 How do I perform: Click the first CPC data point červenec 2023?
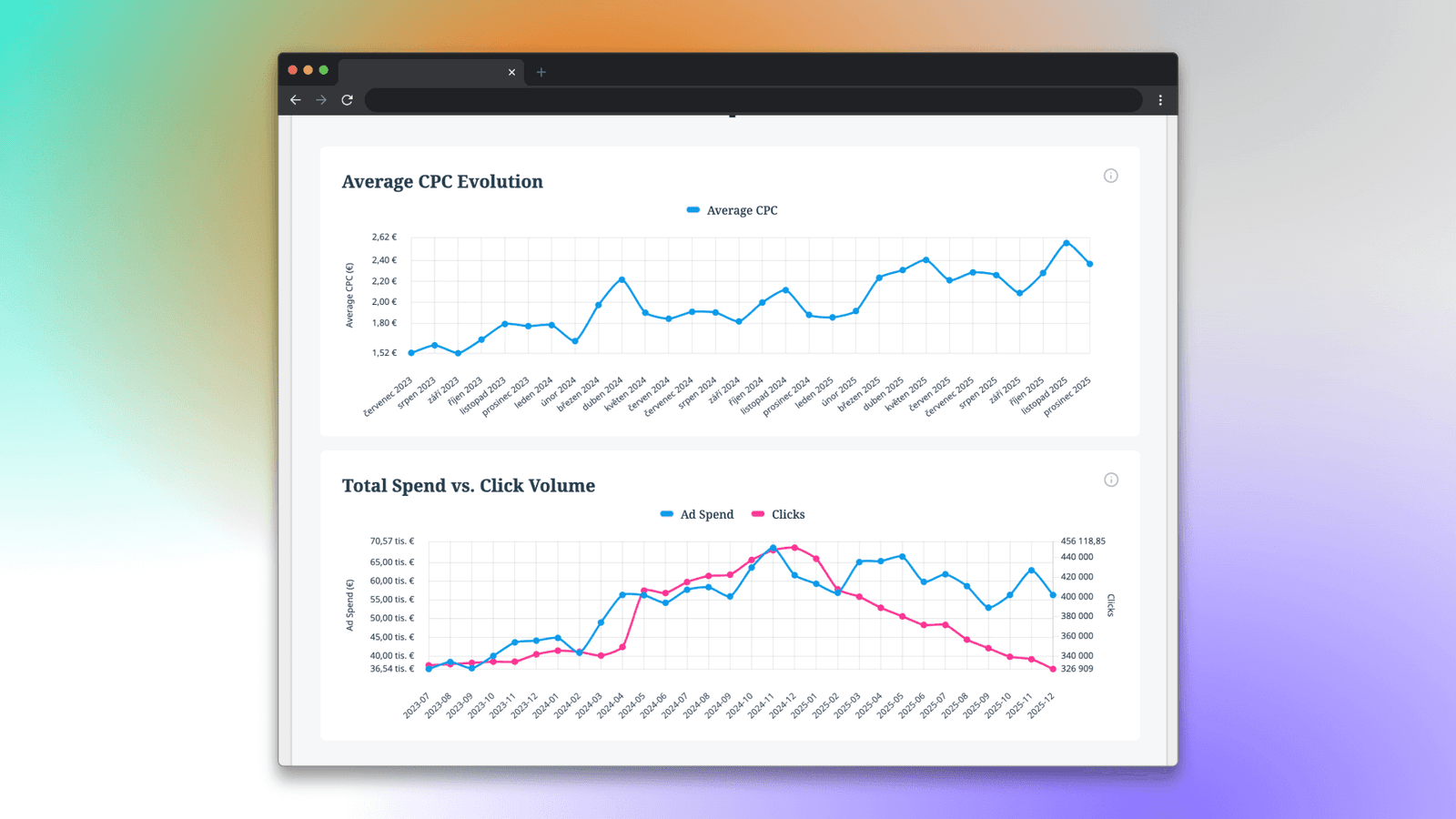411,353
